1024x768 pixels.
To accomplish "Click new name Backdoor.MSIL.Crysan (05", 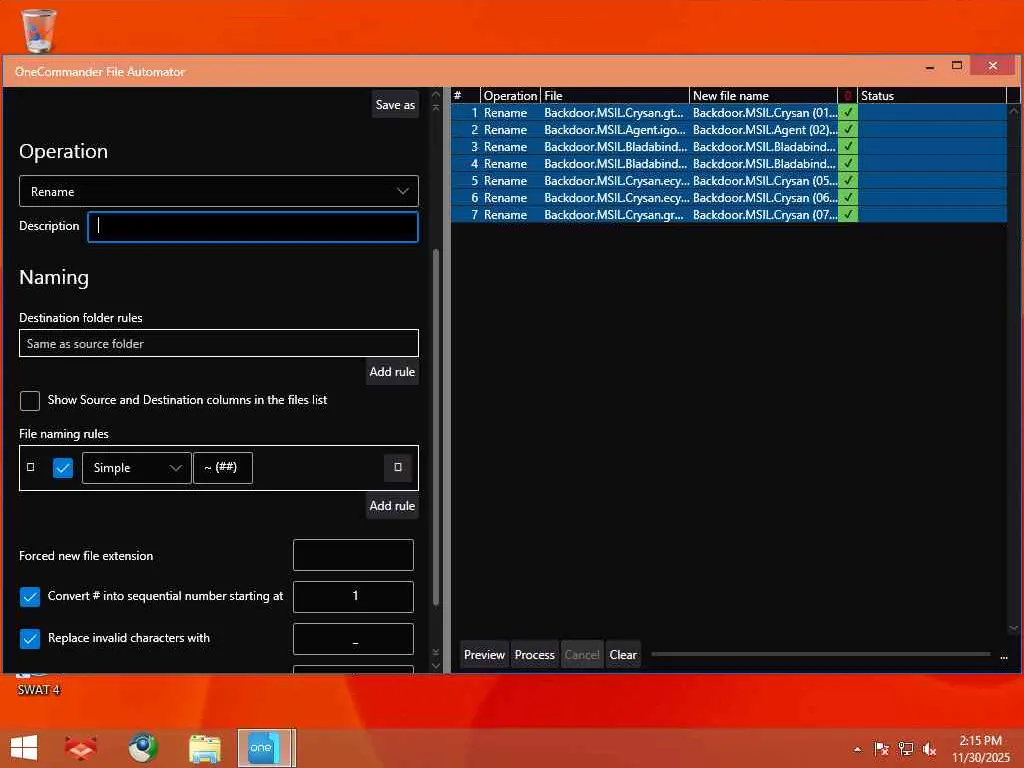I will [x=764, y=180].
